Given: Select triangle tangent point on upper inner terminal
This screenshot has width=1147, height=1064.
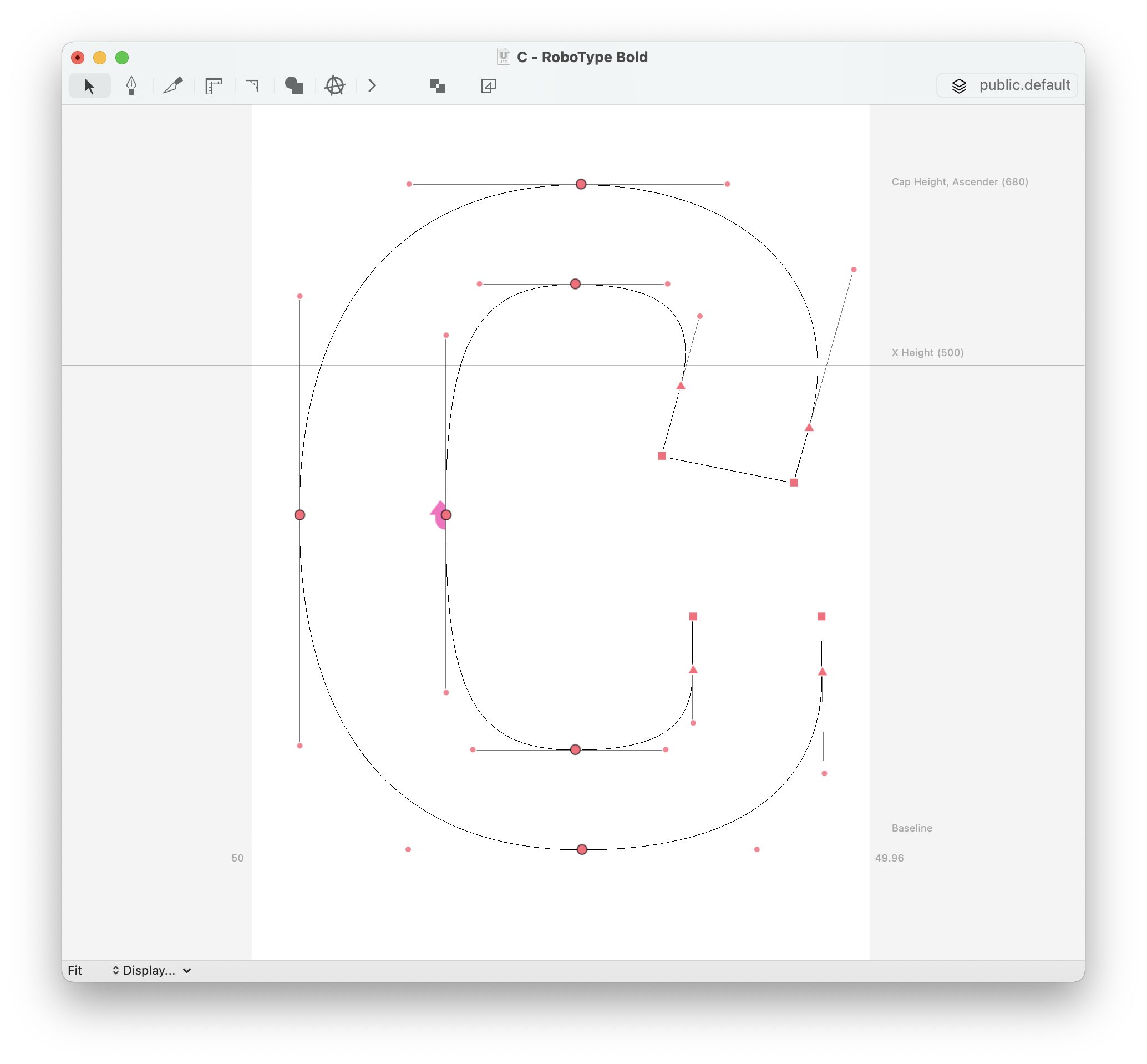Looking at the screenshot, I should pyautogui.click(x=681, y=386).
